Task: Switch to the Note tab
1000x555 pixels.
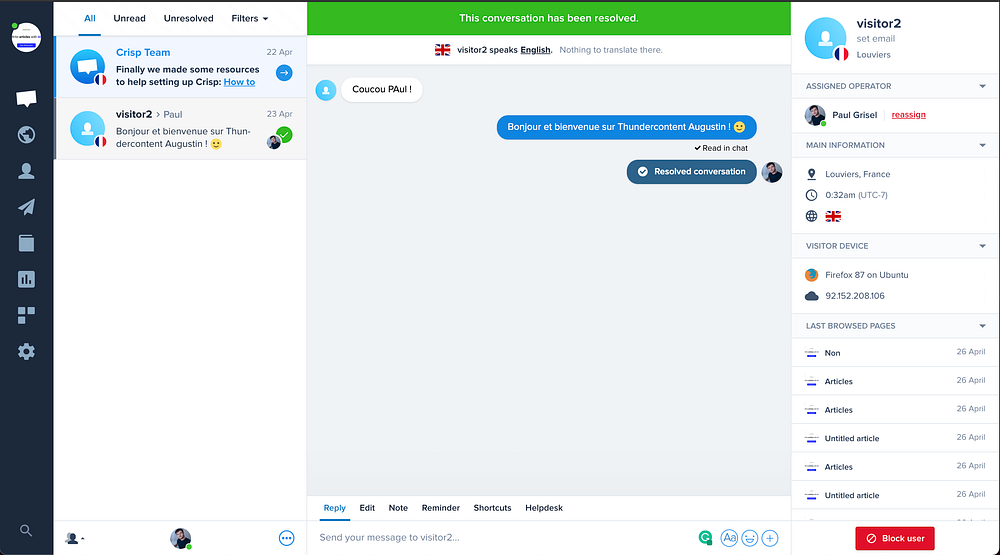Action: [398, 508]
